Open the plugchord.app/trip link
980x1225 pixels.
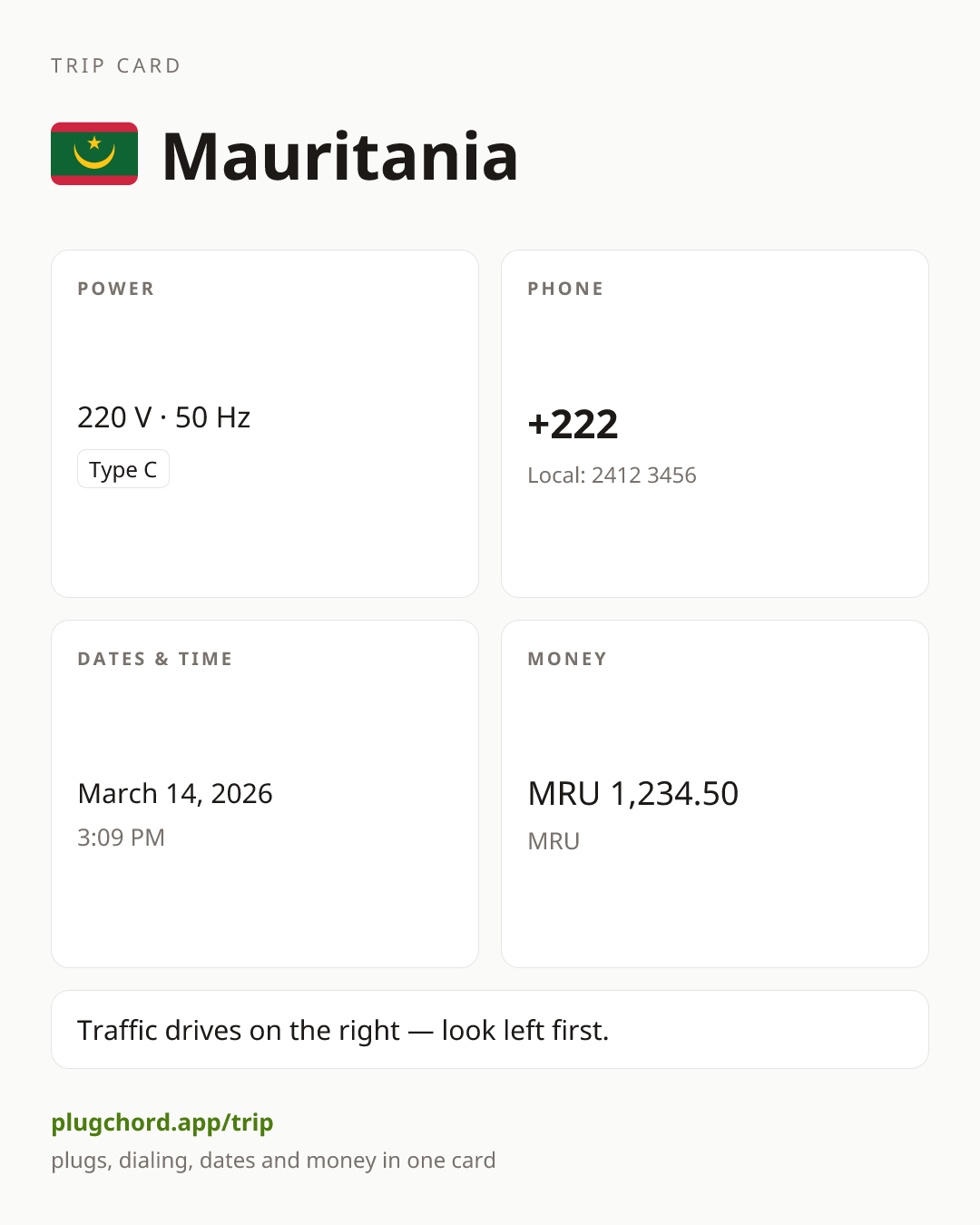coord(162,1122)
